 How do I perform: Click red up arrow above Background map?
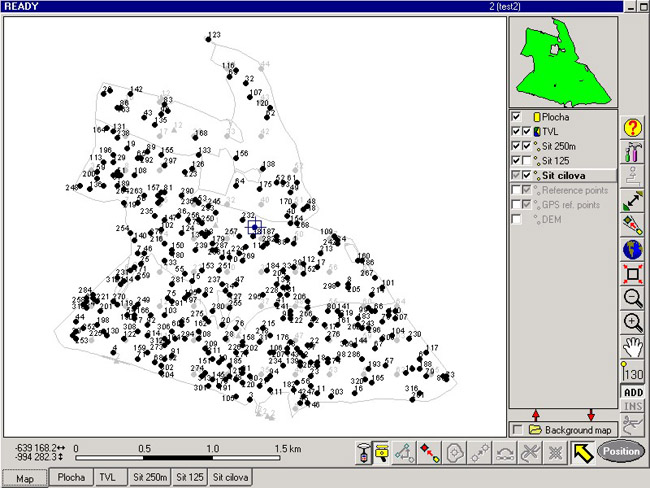(535, 414)
